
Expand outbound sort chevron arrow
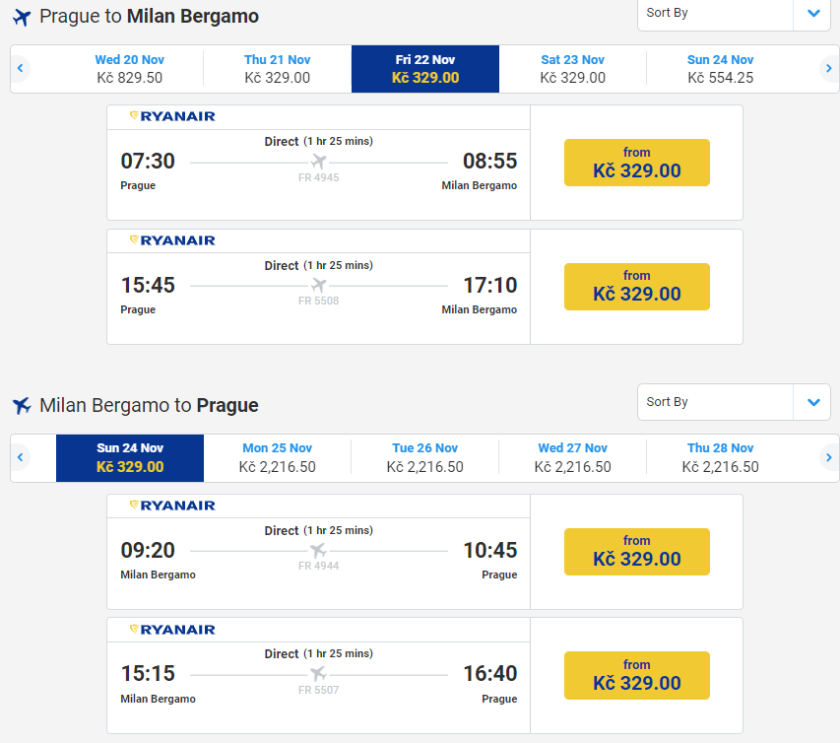point(813,13)
